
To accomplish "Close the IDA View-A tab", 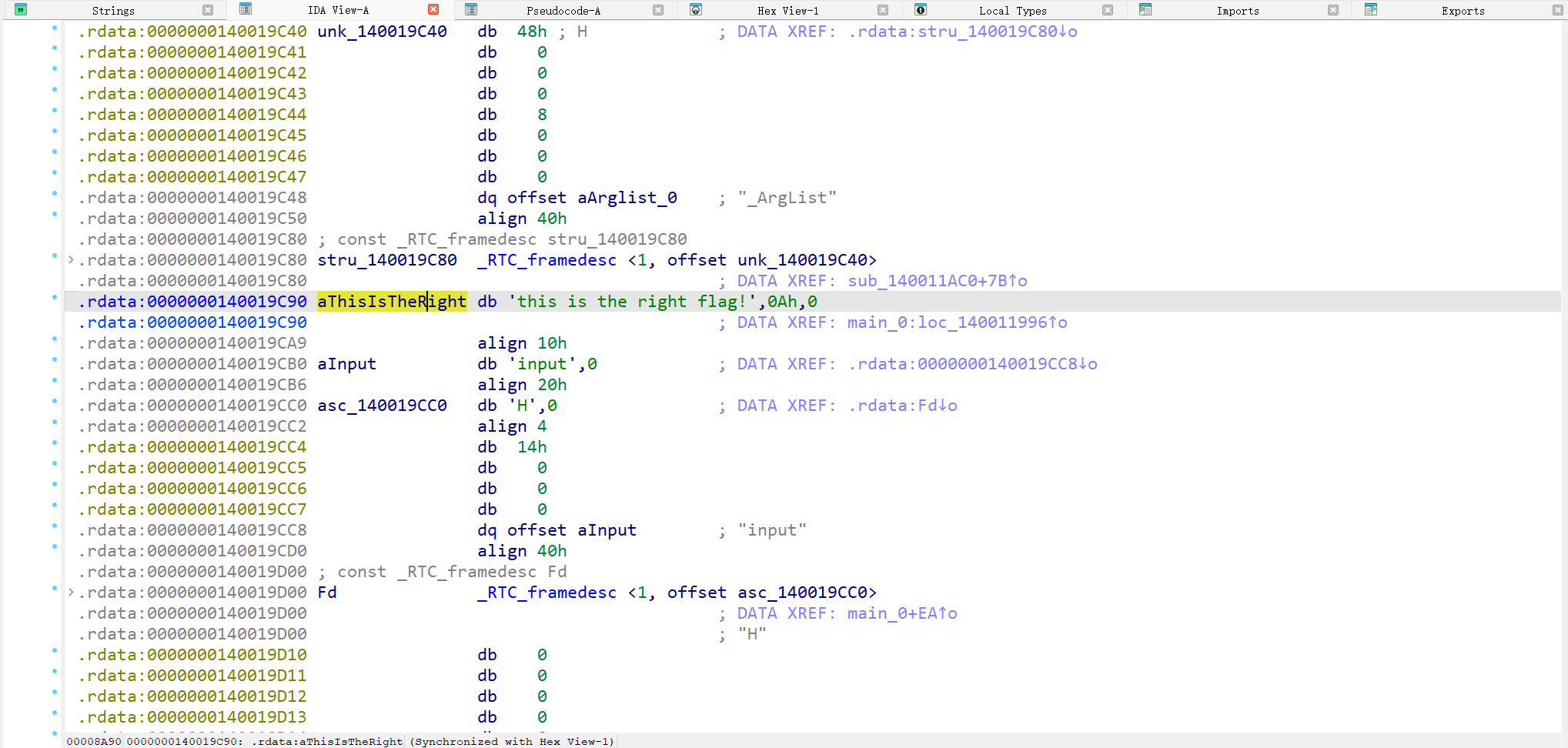I will [433, 10].
